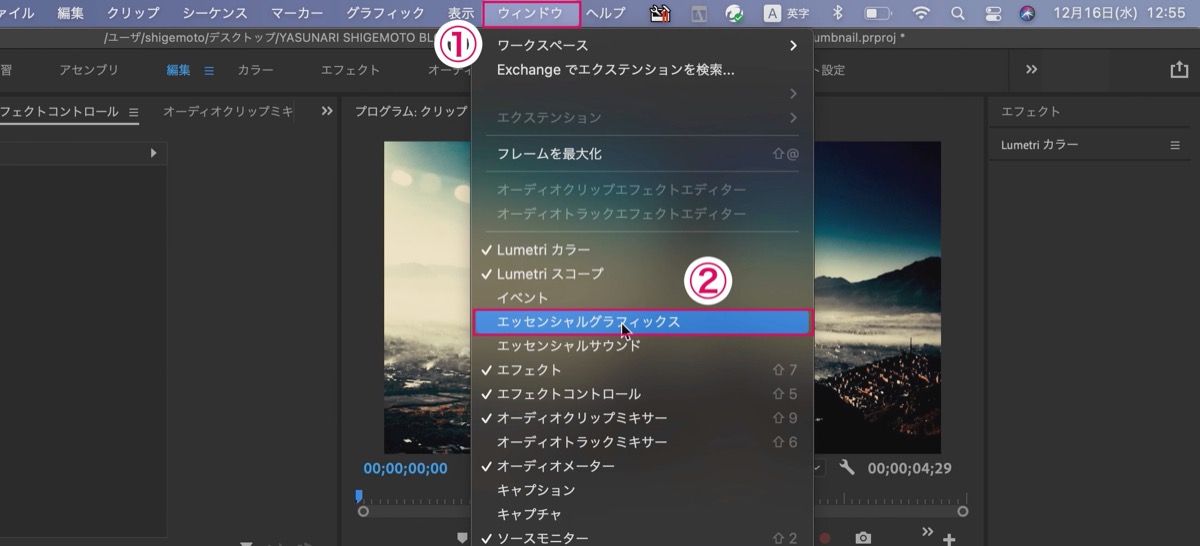Open the クリップ menu
Screen dimensions: 1200x546
point(133,14)
